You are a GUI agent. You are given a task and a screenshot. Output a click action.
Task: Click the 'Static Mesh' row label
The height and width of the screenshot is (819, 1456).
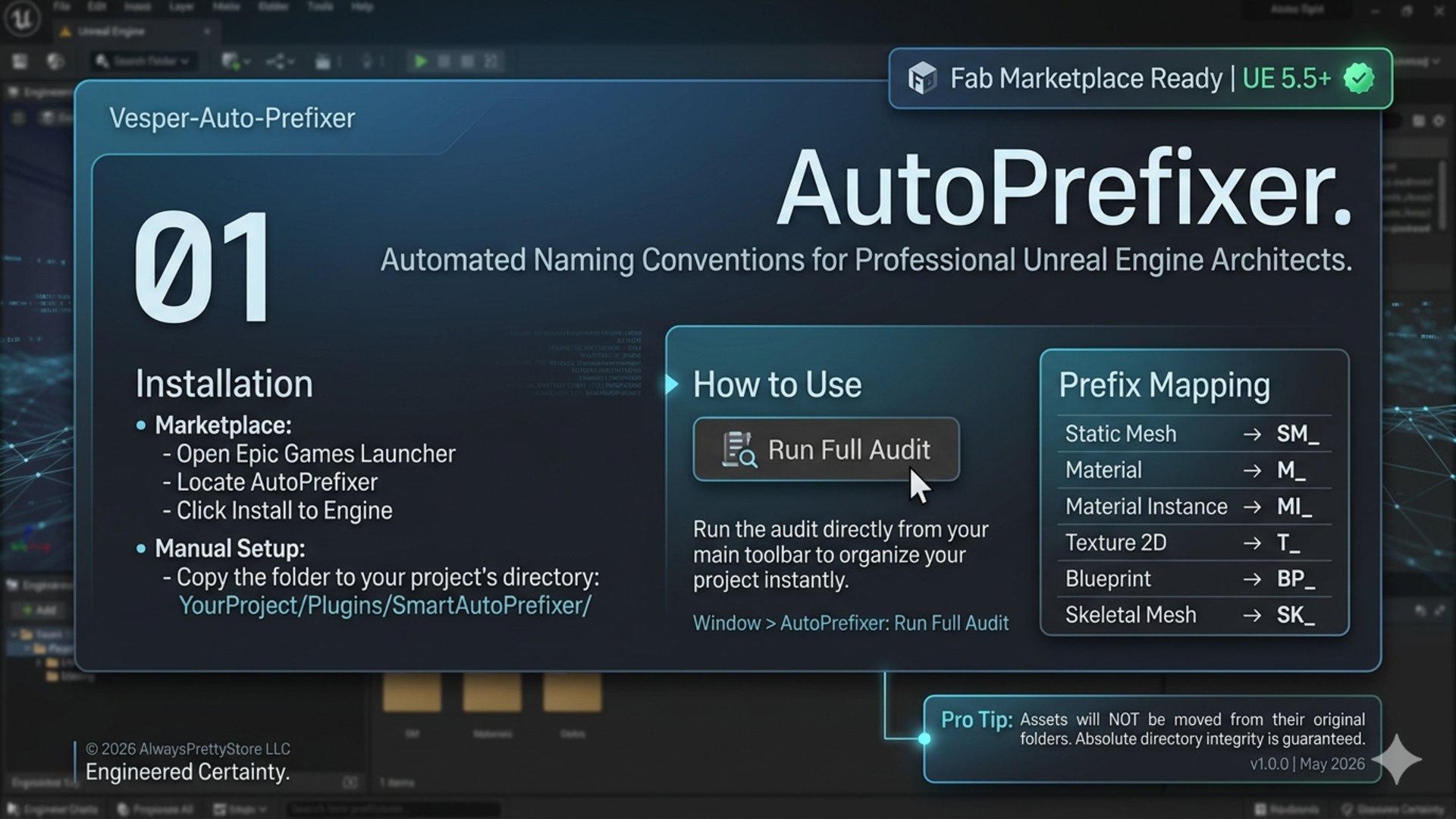(x=1120, y=434)
